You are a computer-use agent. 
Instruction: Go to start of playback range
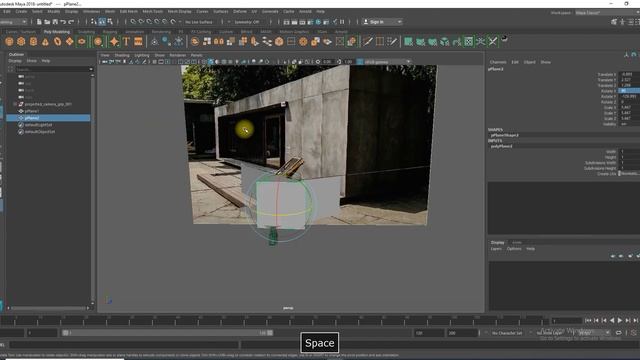[588, 321]
